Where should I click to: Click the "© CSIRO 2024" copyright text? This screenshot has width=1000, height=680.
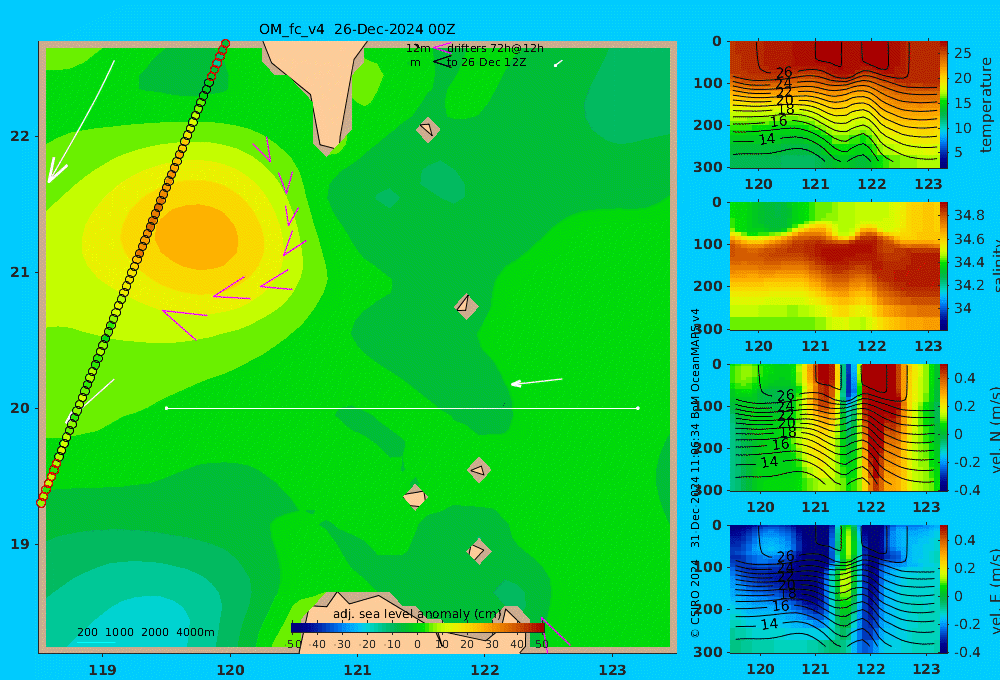(695, 598)
